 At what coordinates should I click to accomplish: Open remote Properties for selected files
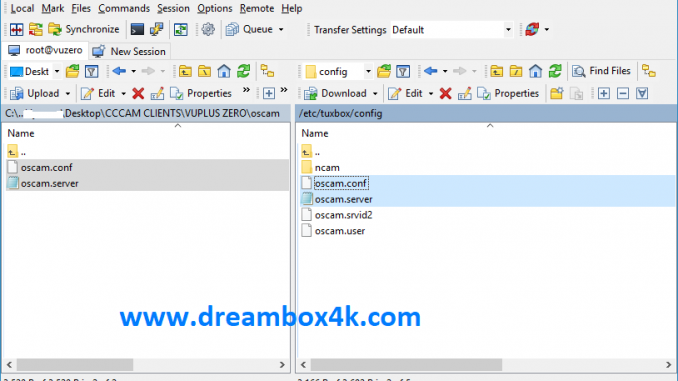point(508,93)
